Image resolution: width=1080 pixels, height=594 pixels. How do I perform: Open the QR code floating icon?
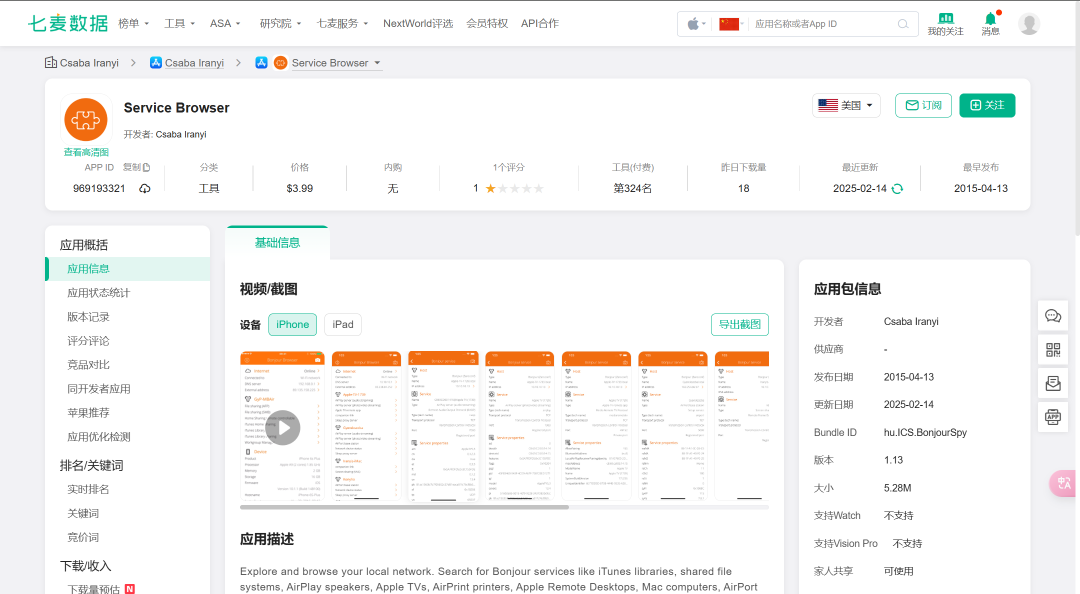coord(1053,350)
